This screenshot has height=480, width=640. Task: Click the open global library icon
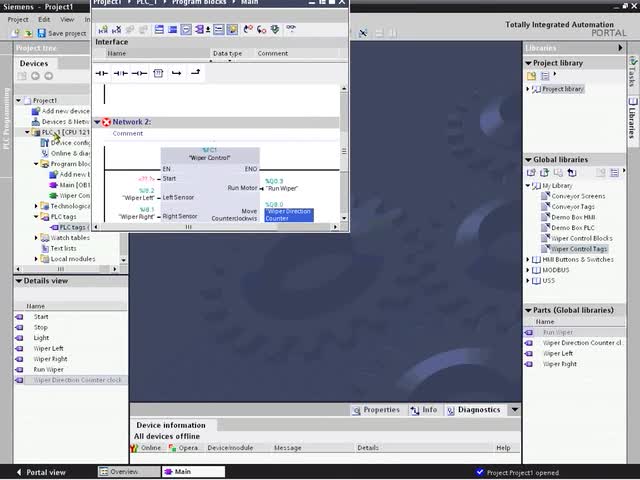[544, 173]
